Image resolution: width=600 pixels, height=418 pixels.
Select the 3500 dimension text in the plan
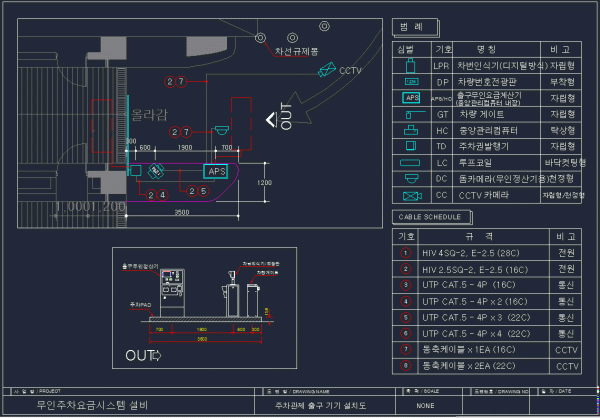click(x=182, y=213)
